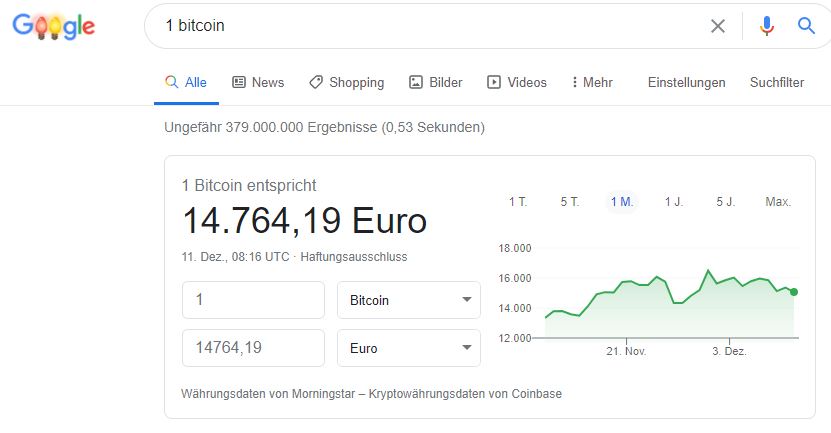
Task: Click the green current-price dot on chart
Action: (794, 292)
